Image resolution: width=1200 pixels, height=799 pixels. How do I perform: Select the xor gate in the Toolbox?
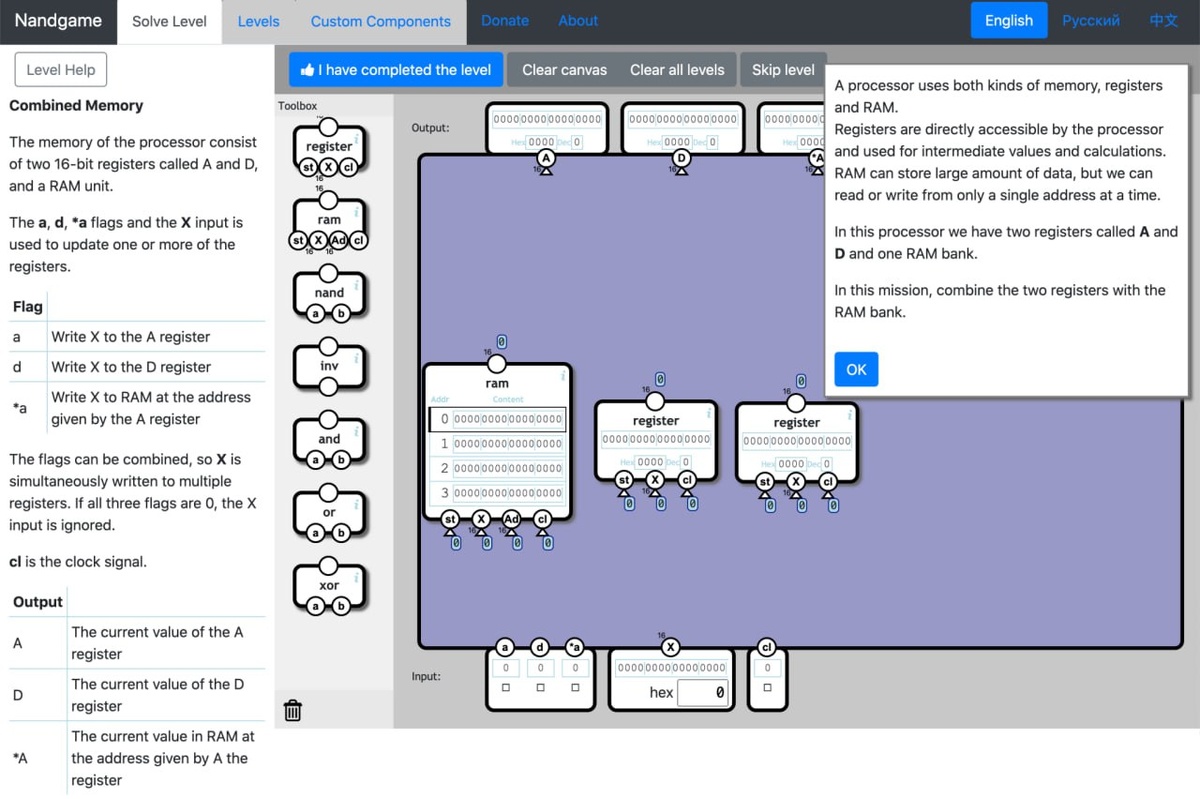pyautogui.click(x=329, y=585)
